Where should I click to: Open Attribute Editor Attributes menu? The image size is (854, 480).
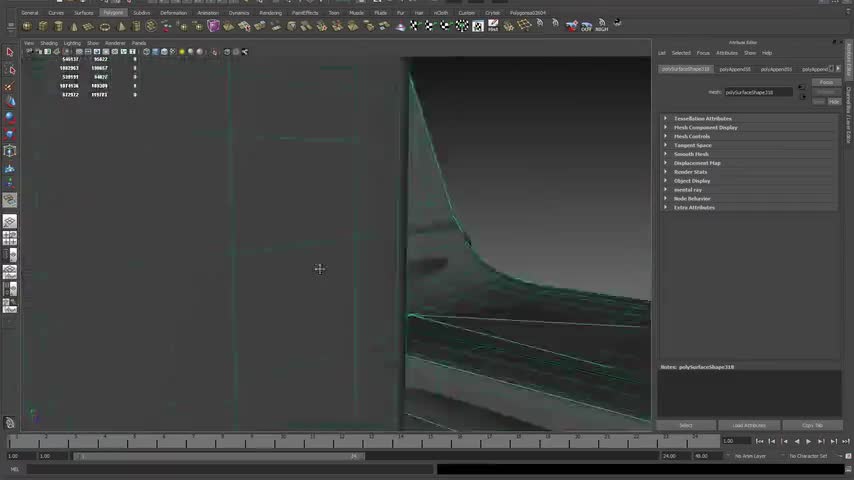(x=727, y=53)
